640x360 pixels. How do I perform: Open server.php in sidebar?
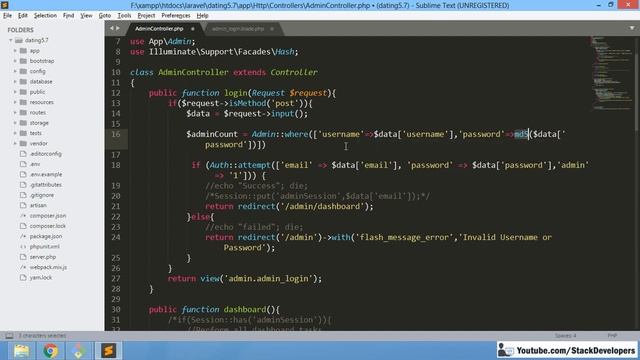(x=42, y=257)
